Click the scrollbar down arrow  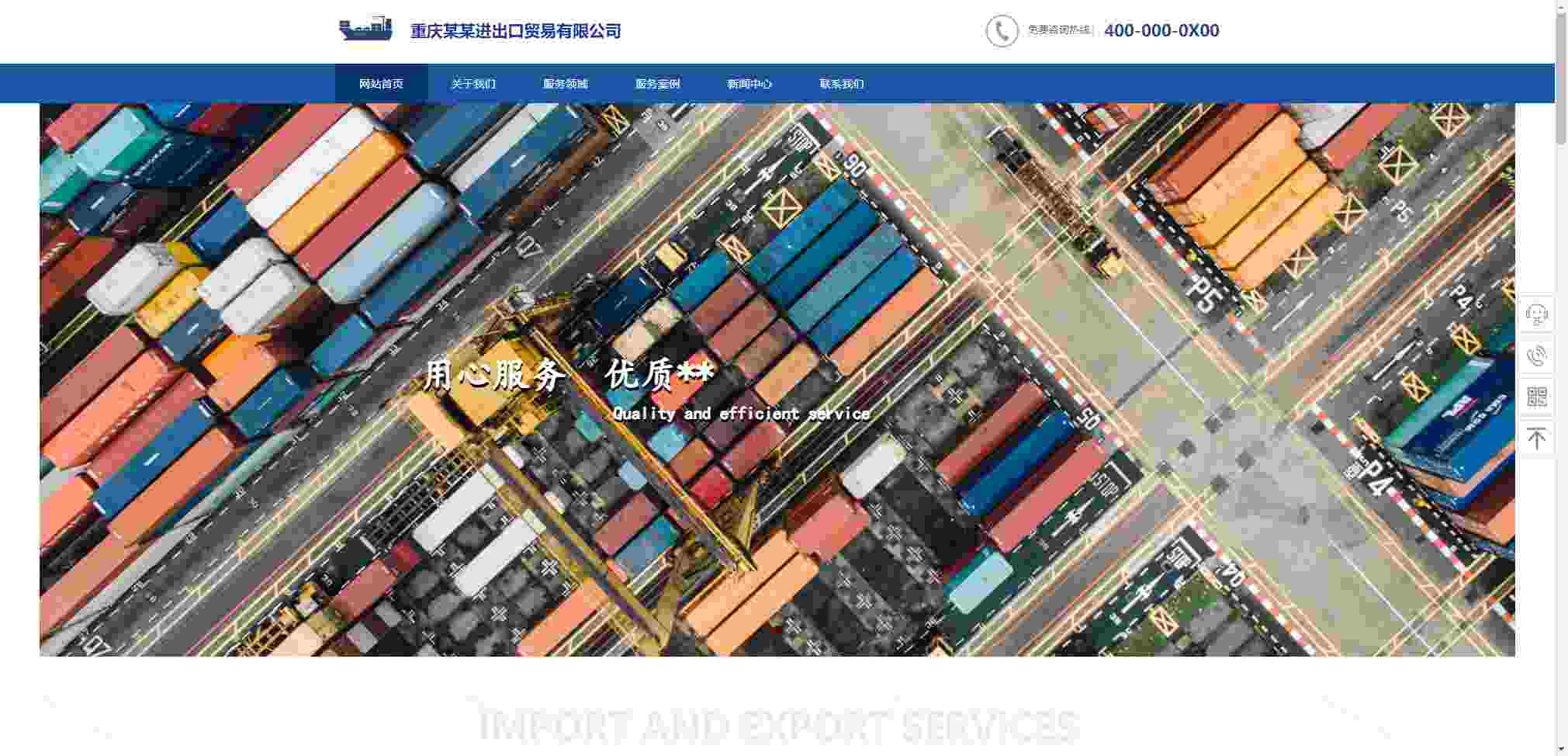1561,749
